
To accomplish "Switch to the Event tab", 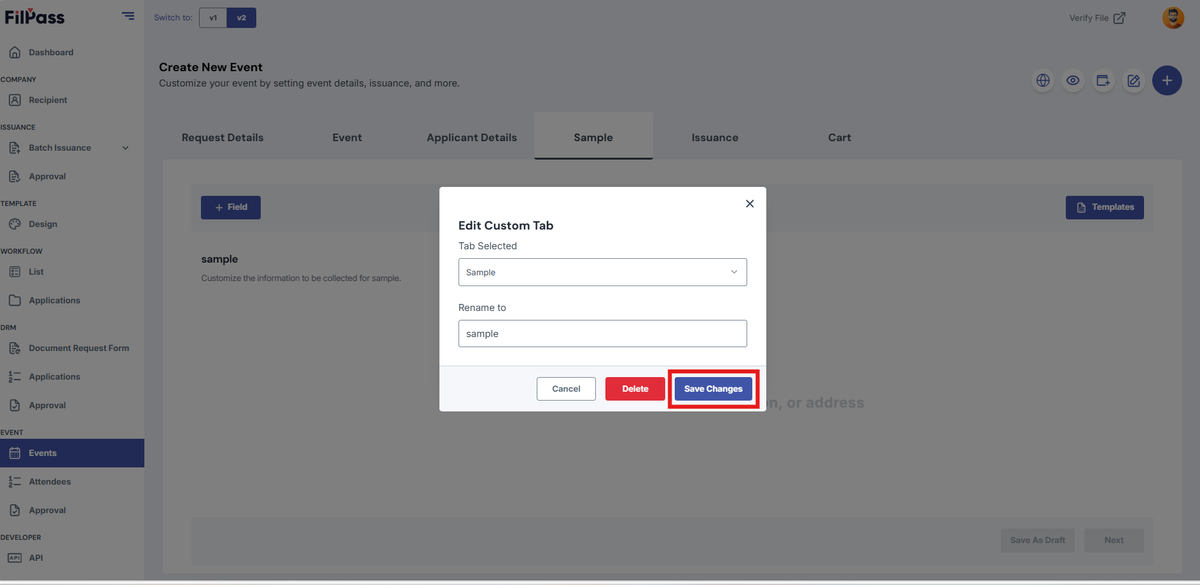I will click(x=347, y=137).
